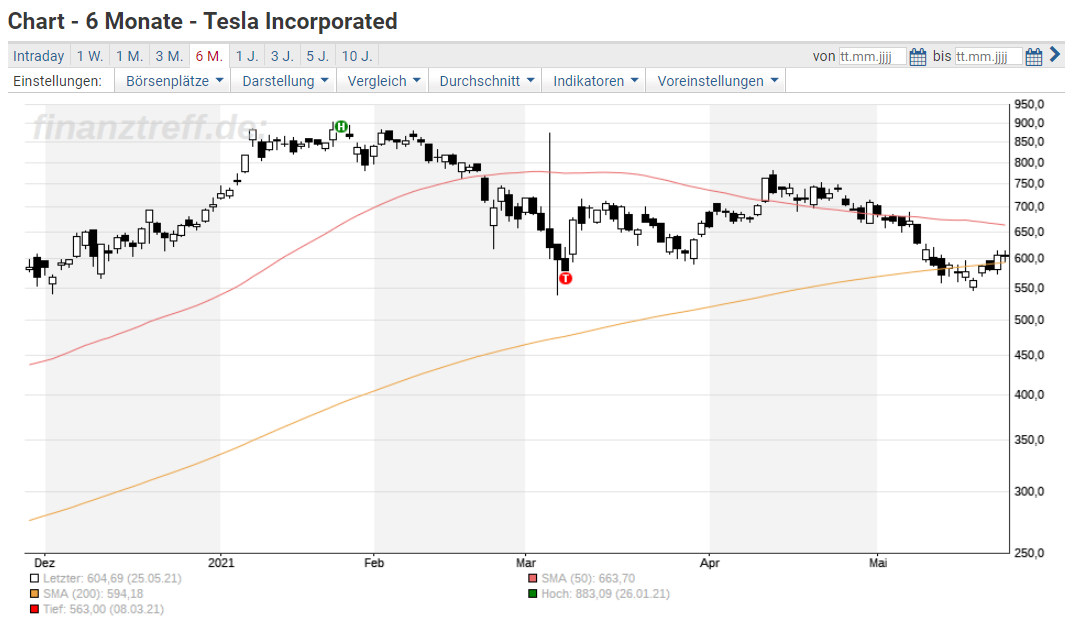Click the '2021' x-axis label
Screen dimensions: 1065x630
pyautogui.click(x=221, y=563)
